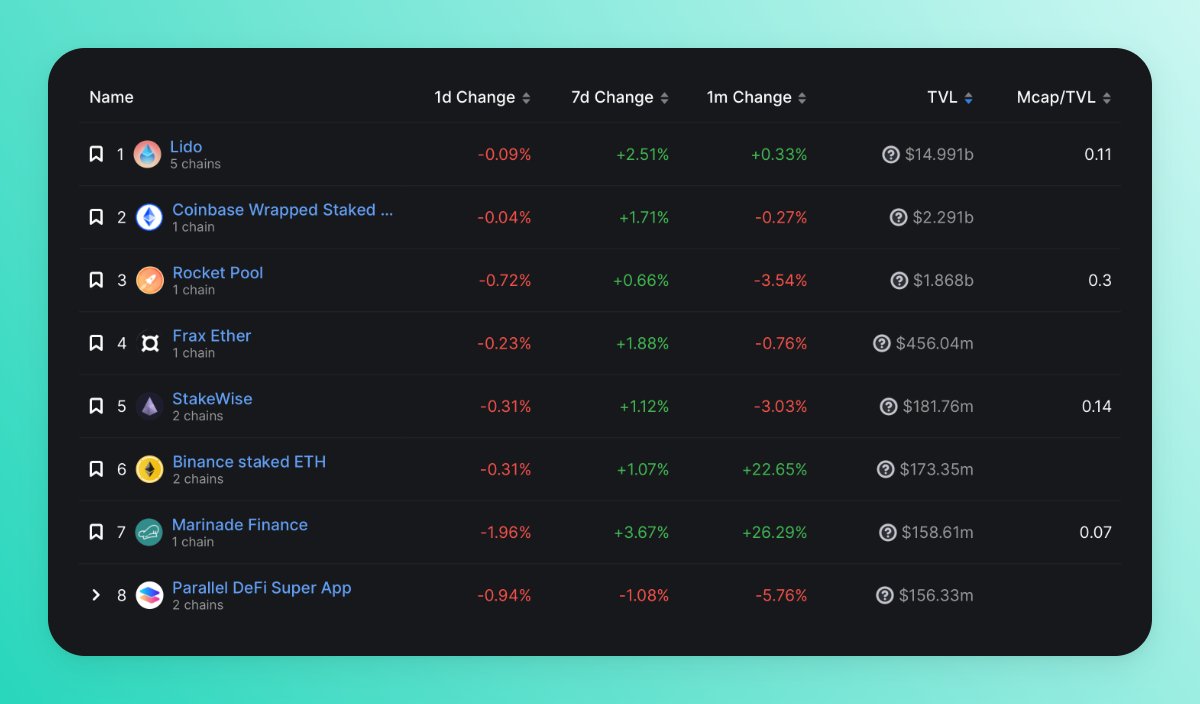Click Binance staked ETH logo icon
The image size is (1200, 704).
pos(149,469)
